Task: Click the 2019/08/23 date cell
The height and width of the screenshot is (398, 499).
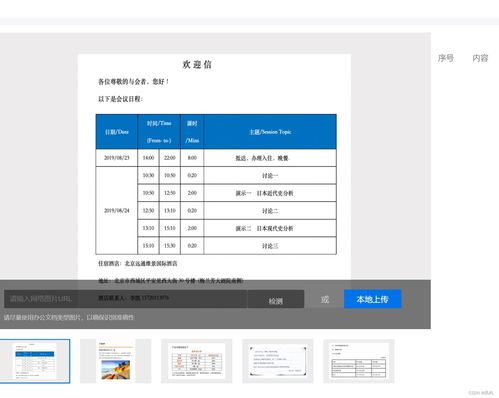Action: click(117, 158)
